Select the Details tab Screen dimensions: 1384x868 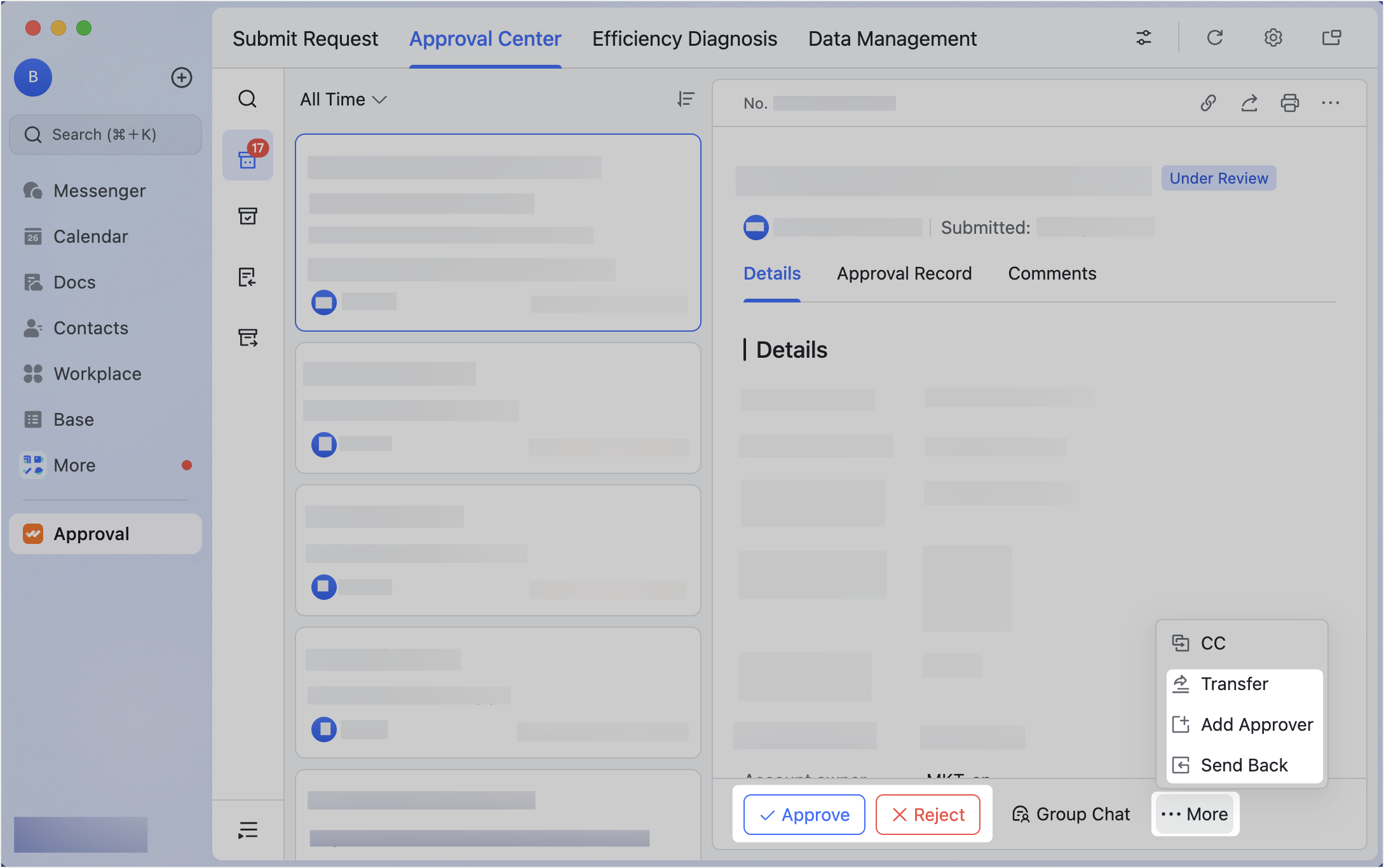(772, 273)
